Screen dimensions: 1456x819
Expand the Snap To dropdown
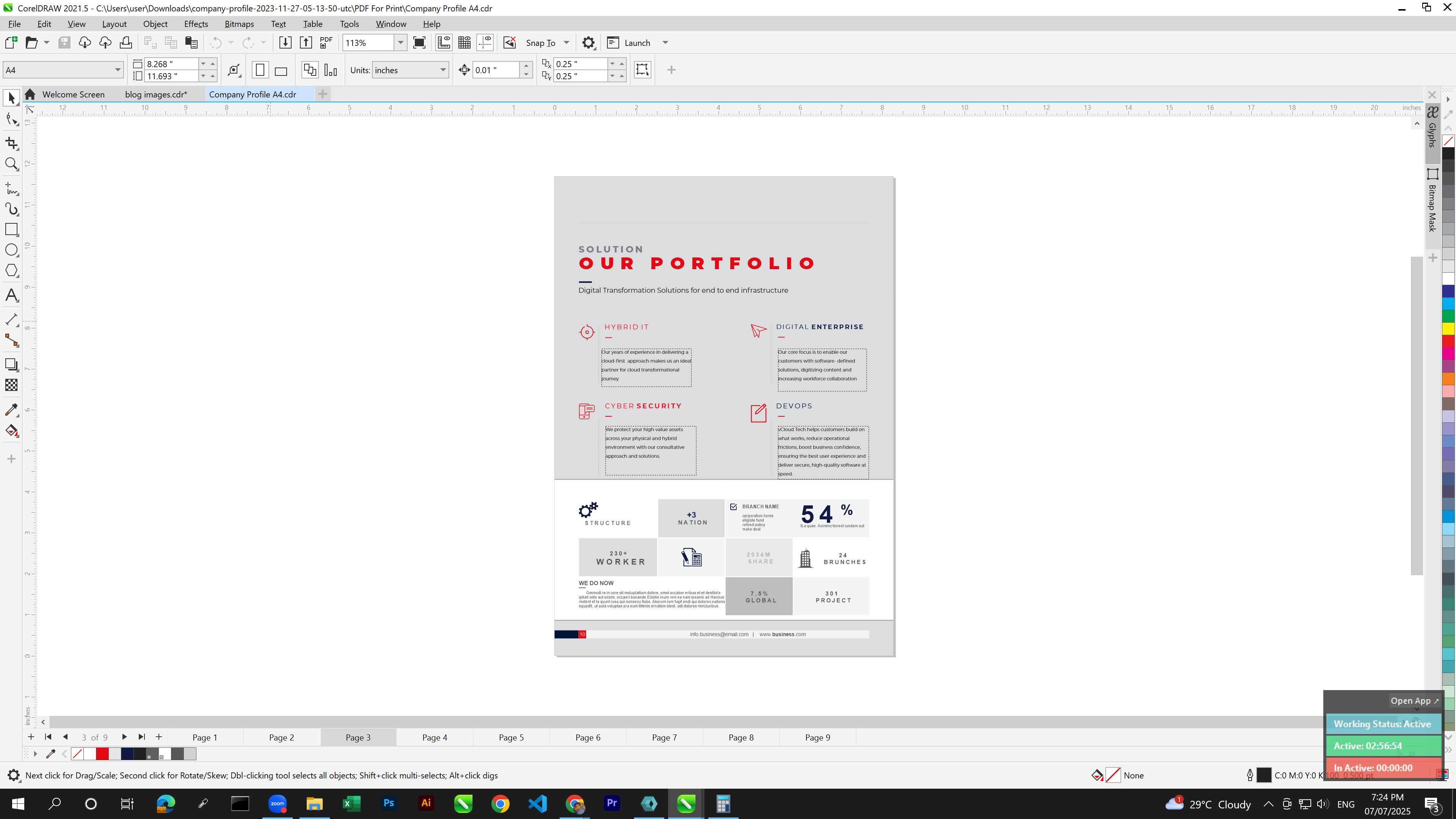(566, 43)
